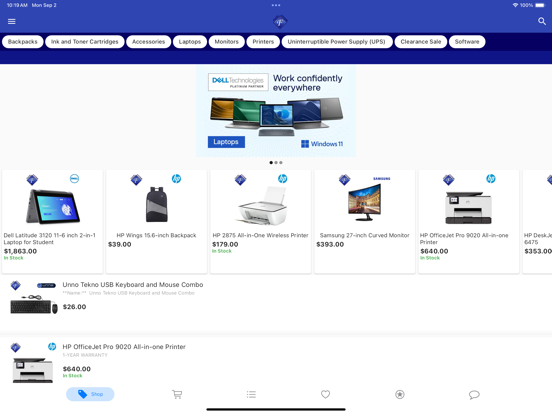552x414 pixels.
Task: Tap the $39.00 backpack price
Action: (x=120, y=244)
